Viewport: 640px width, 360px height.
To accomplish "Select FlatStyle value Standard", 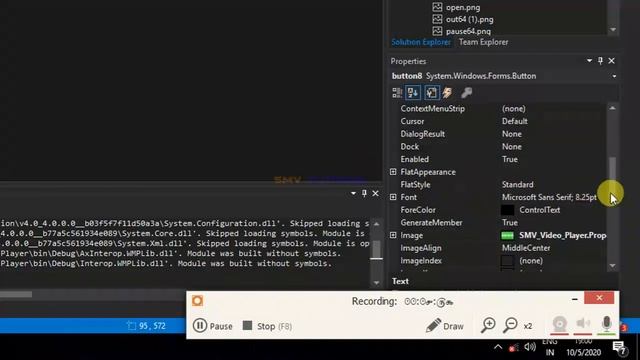I will click(518, 184).
